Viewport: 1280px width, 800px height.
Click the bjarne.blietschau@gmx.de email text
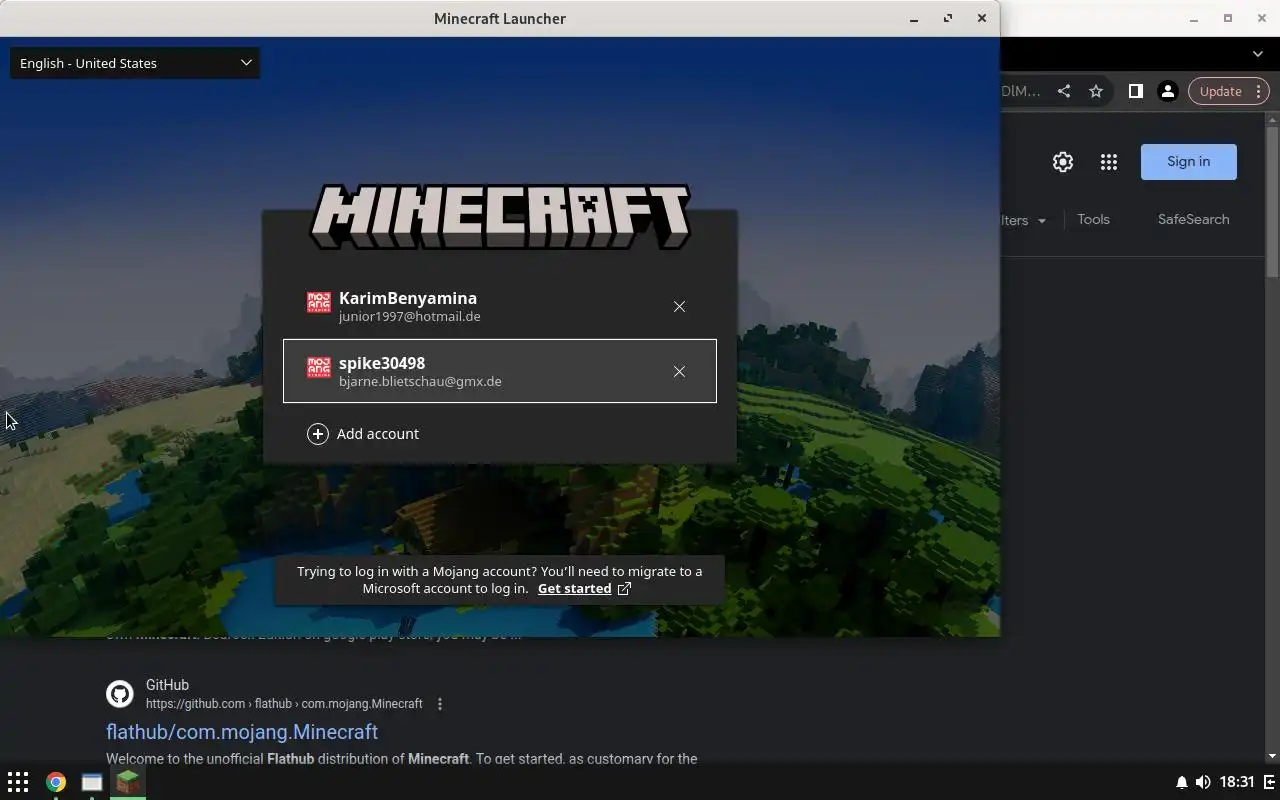point(420,382)
